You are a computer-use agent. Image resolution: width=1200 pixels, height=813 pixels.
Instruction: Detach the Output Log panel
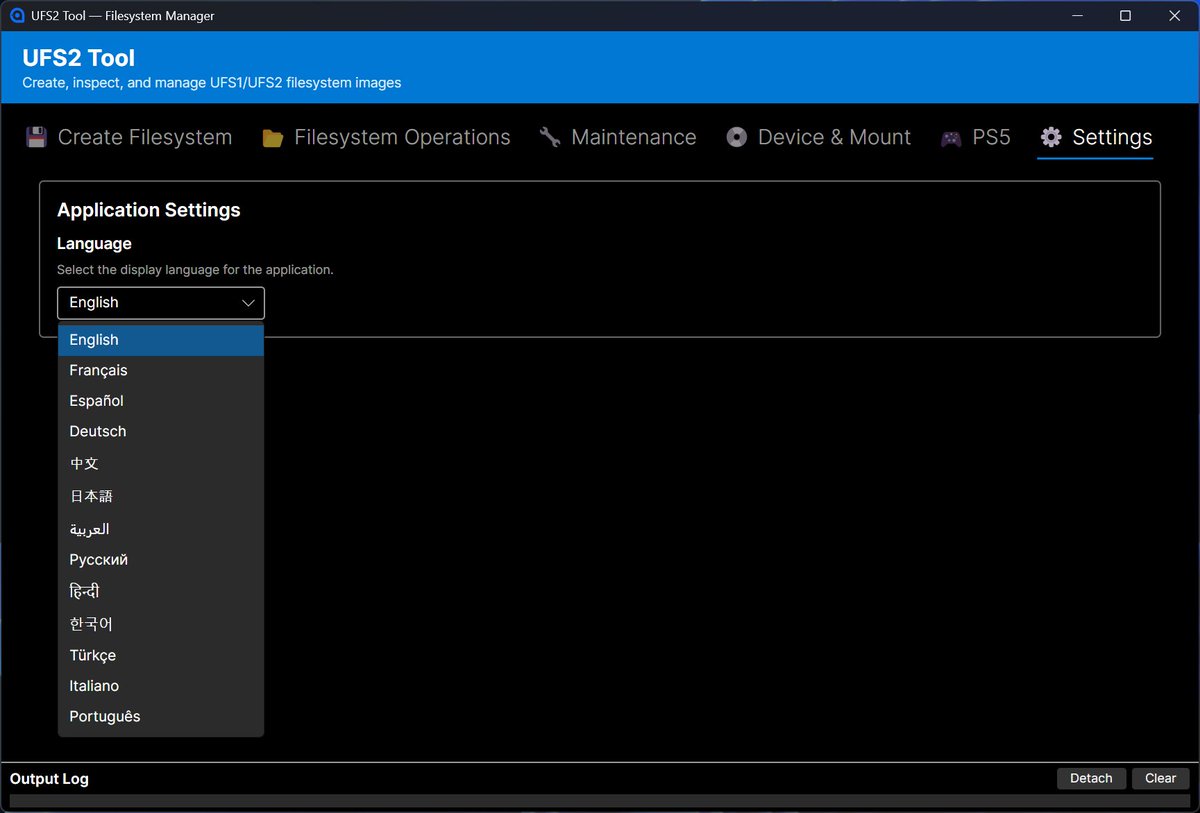(x=1091, y=779)
